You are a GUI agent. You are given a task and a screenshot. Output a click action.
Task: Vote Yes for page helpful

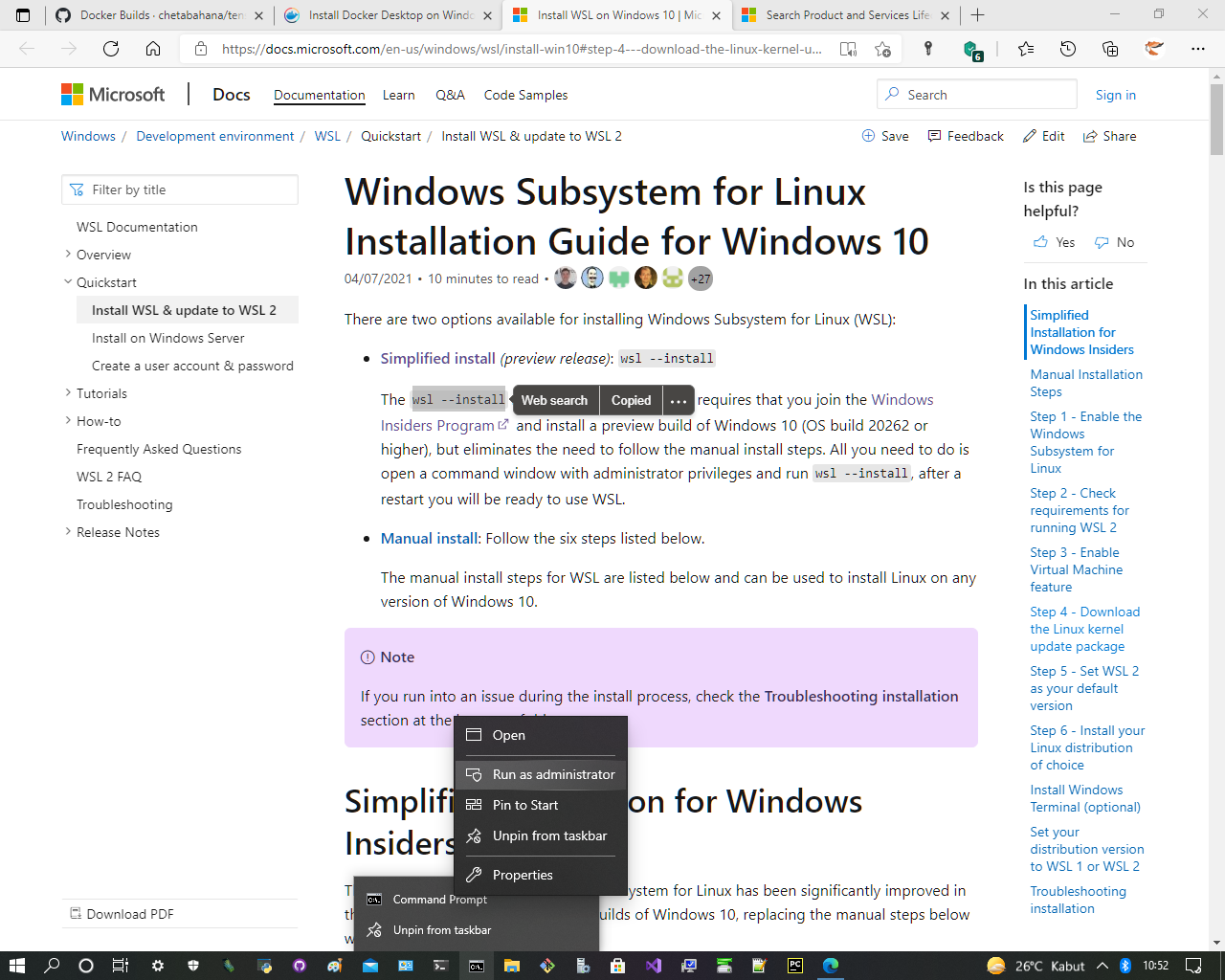[1054, 242]
